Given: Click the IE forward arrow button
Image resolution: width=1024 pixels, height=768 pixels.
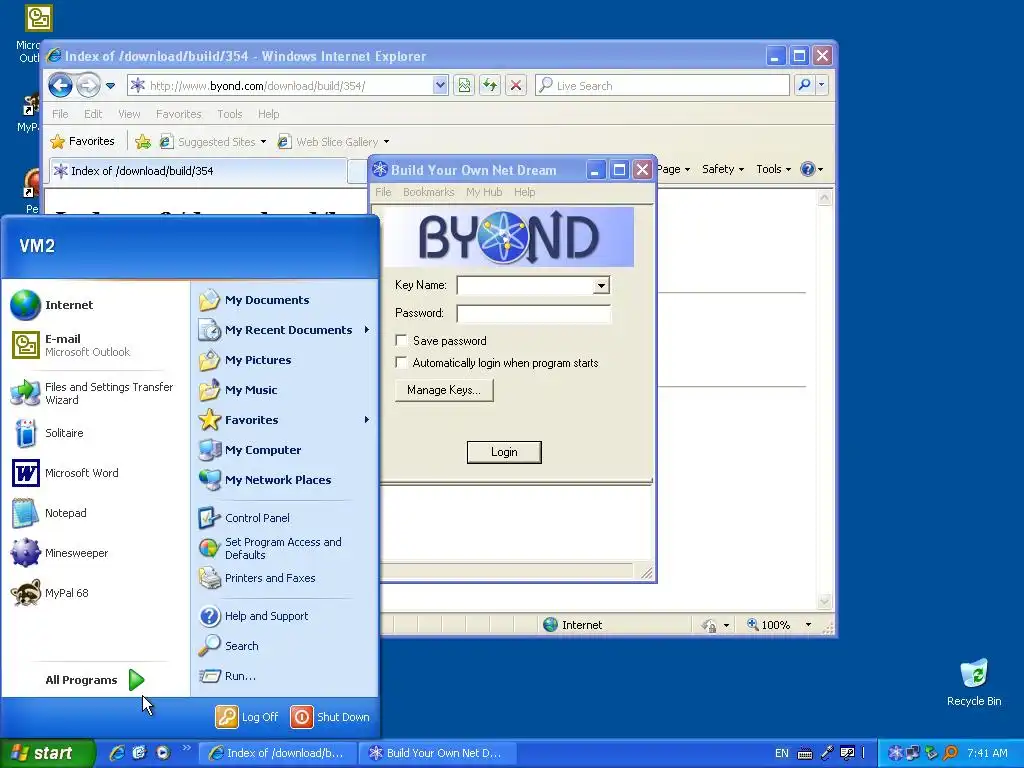Looking at the screenshot, I should 88,85.
